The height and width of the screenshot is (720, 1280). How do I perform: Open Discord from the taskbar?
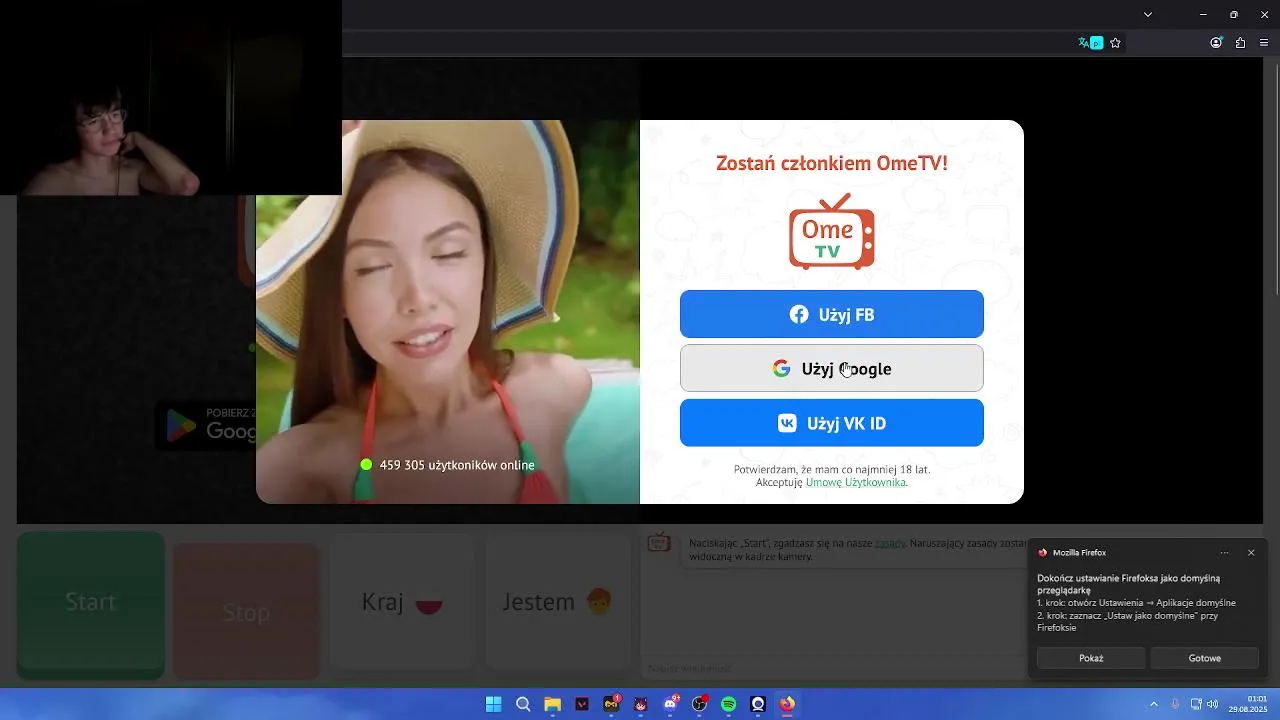(670, 704)
